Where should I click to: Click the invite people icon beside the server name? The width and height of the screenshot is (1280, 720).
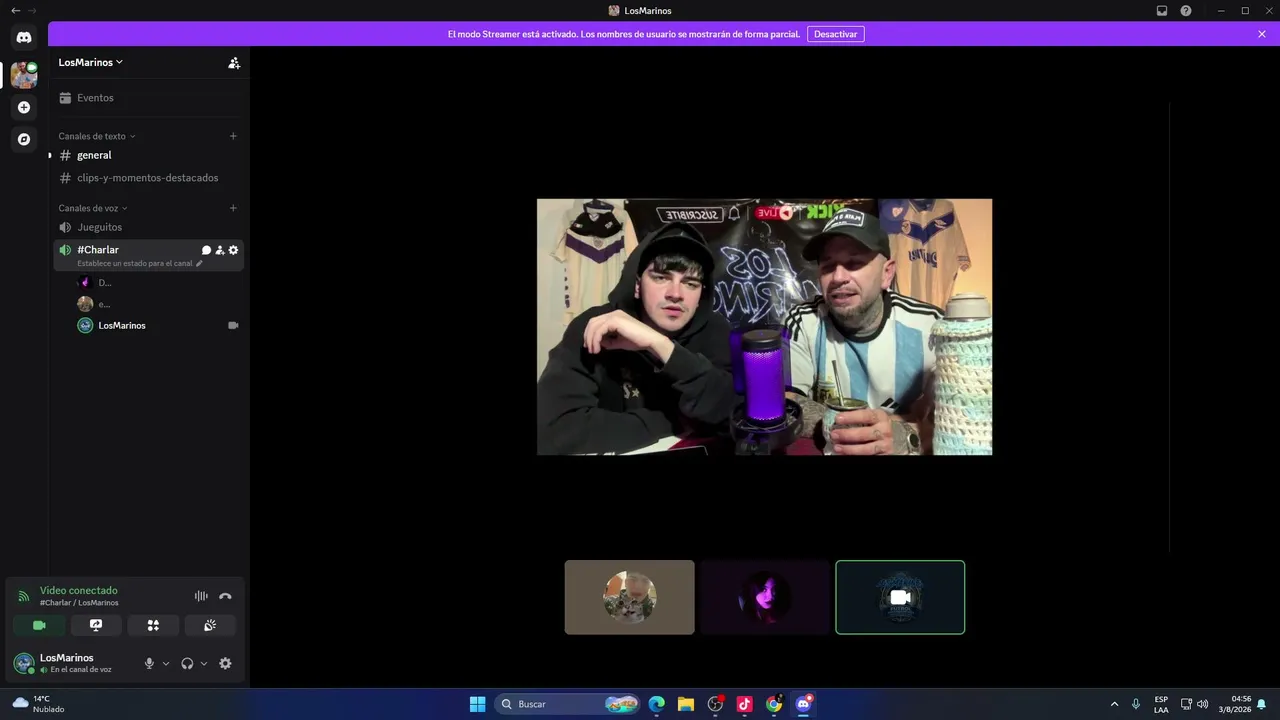click(x=233, y=62)
